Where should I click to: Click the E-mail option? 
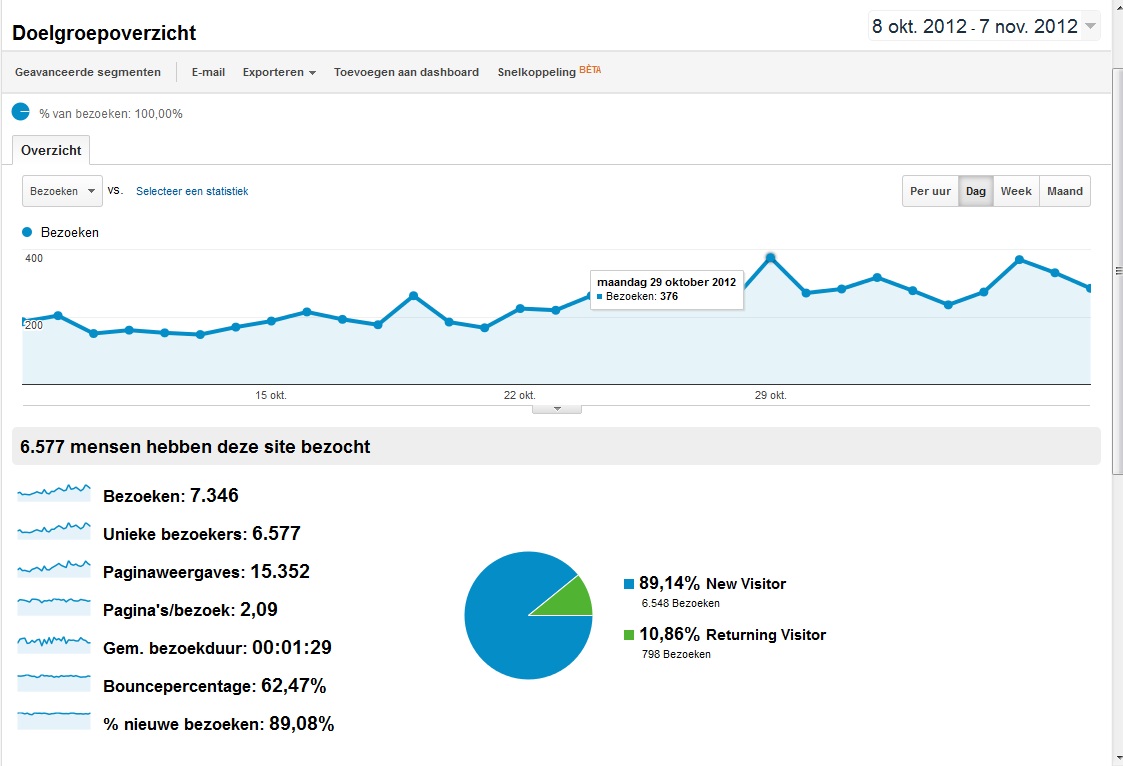pyautogui.click(x=208, y=72)
